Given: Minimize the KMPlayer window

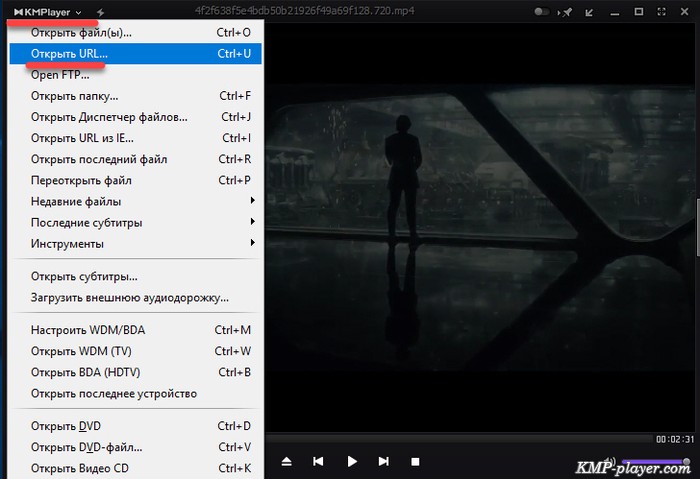Looking at the screenshot, I should tap(615, 13).
